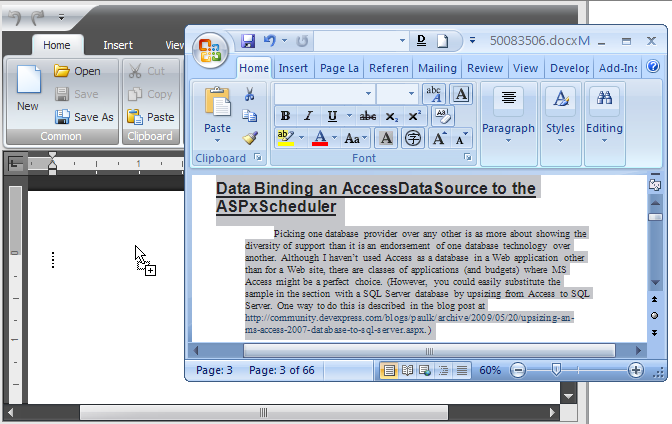Apply yellow text highlight color

(x=285, y=138)
